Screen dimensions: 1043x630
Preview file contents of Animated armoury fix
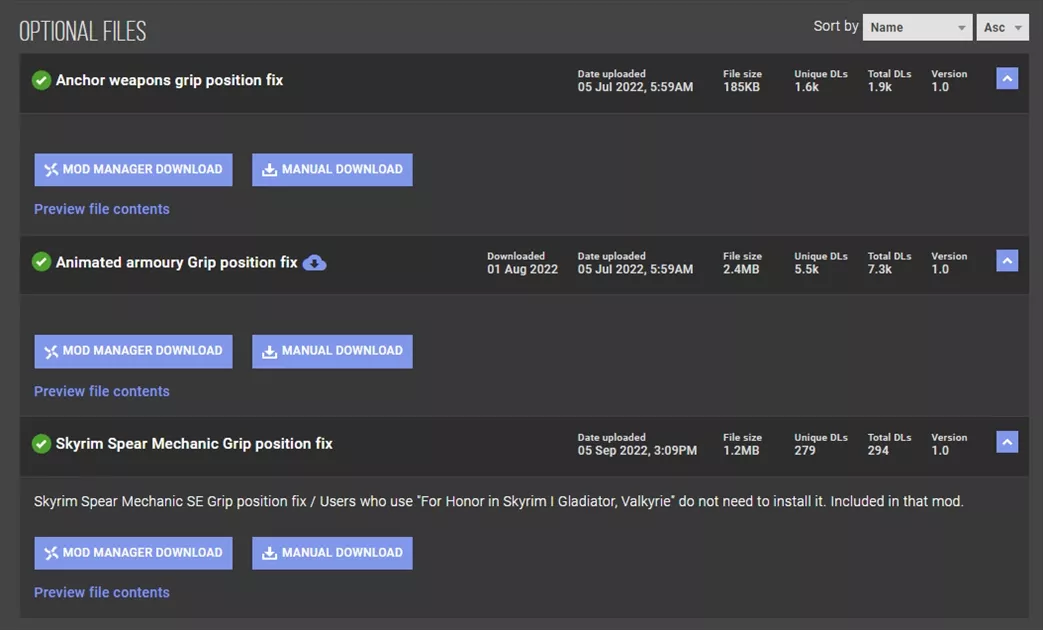102,391
